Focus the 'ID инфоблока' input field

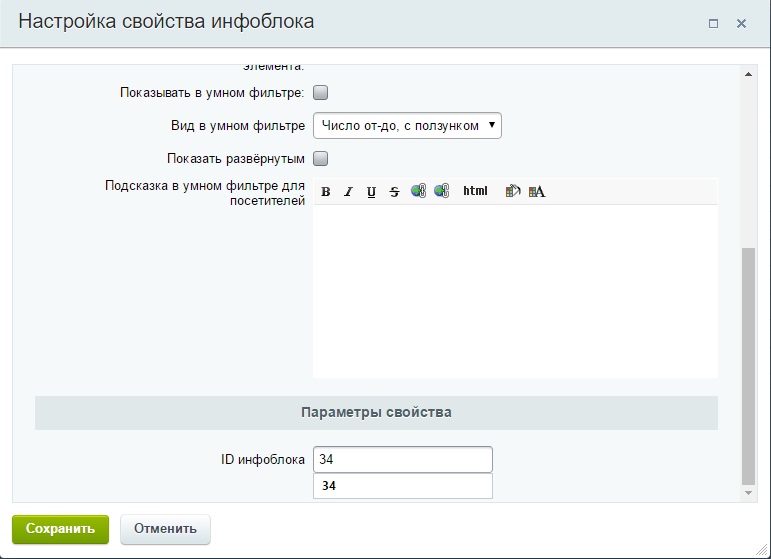coord(403,459)
